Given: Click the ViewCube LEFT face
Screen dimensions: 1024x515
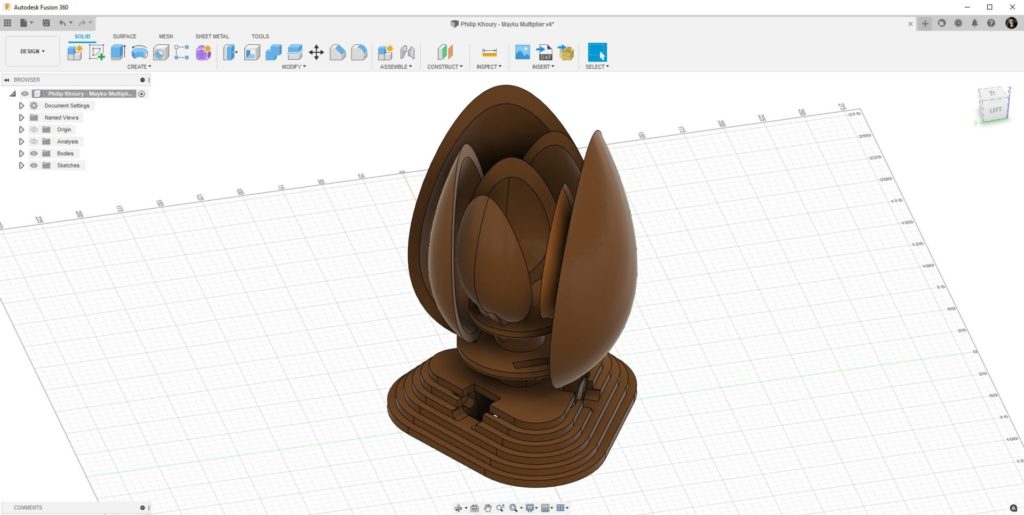Looking at the screenshot, I should pos(995,110).
